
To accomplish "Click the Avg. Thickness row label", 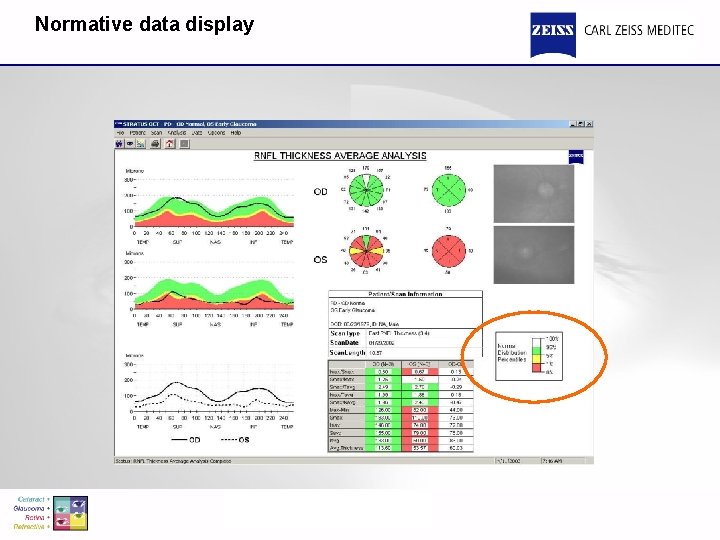I will click(x=346, y=448).
